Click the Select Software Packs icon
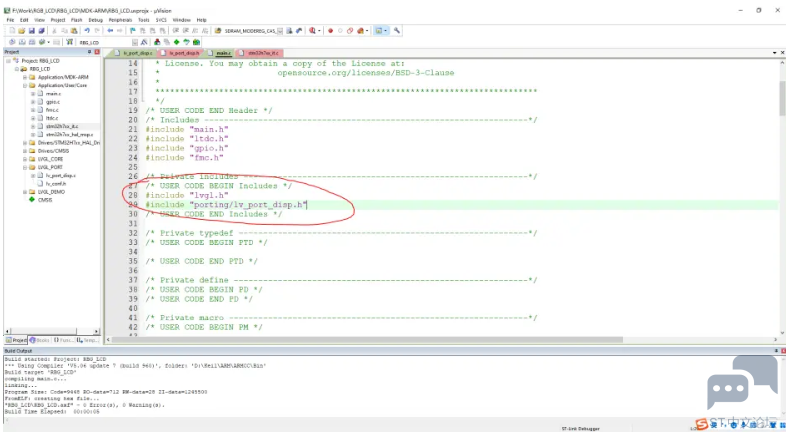The image size is (786, 438). coord(186,42)
